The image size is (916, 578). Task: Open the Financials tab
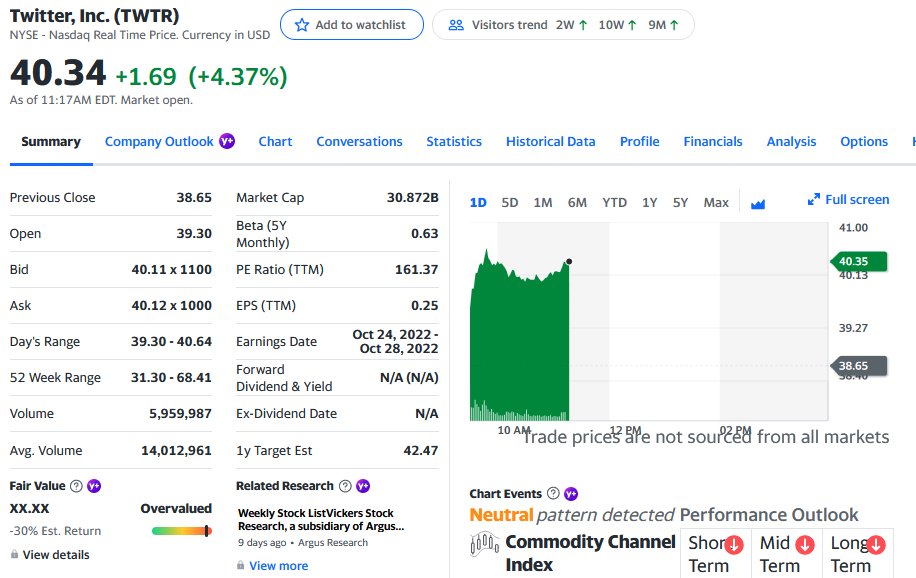pos(713,141)
